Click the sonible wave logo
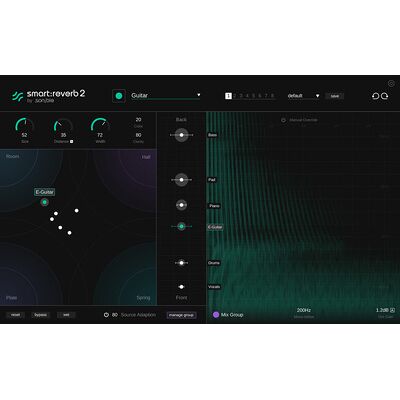The height and width of the screenshot is (400, 400). (17, 96)
